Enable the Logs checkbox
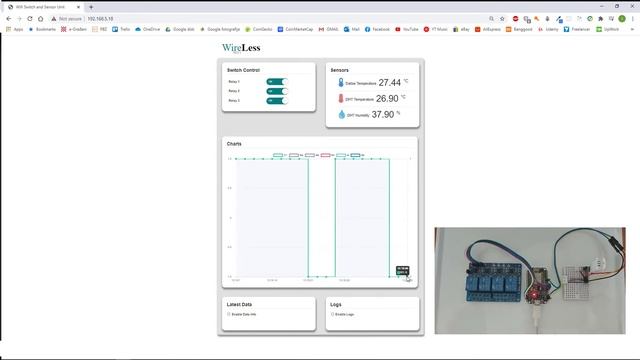640x360 pixels. [332, 314]
